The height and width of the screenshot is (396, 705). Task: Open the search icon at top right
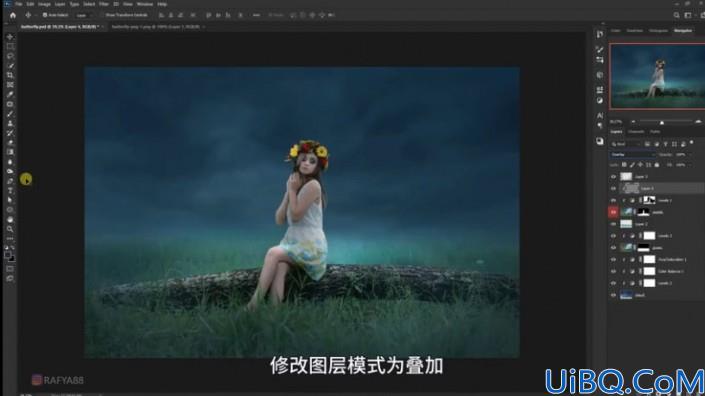676,15
